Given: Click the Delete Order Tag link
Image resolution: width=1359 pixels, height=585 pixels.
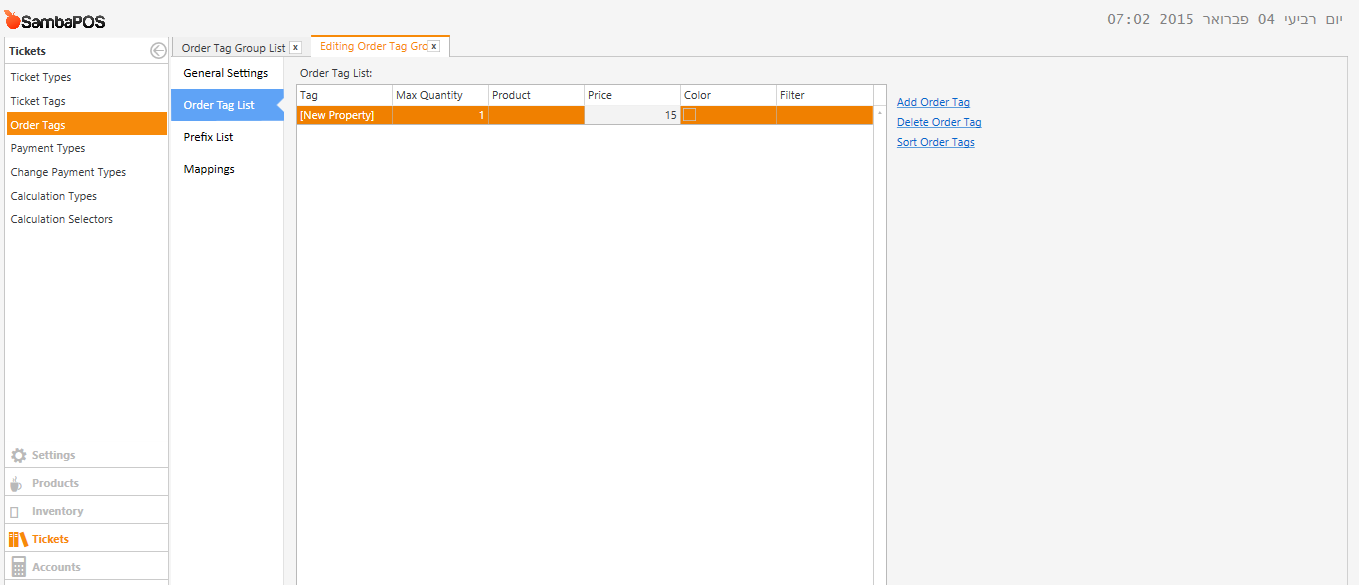Looking at the screenshot, I should tap(939, 122).
